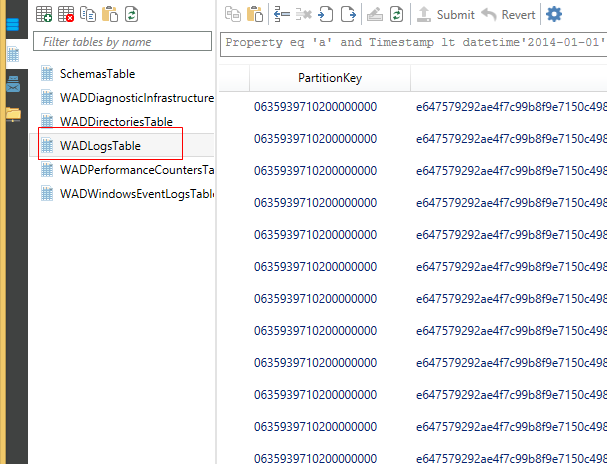The height and width of the screenshot is (464, 607).
Task: Click the Filter tables by name field
Action: coord(122,42)
